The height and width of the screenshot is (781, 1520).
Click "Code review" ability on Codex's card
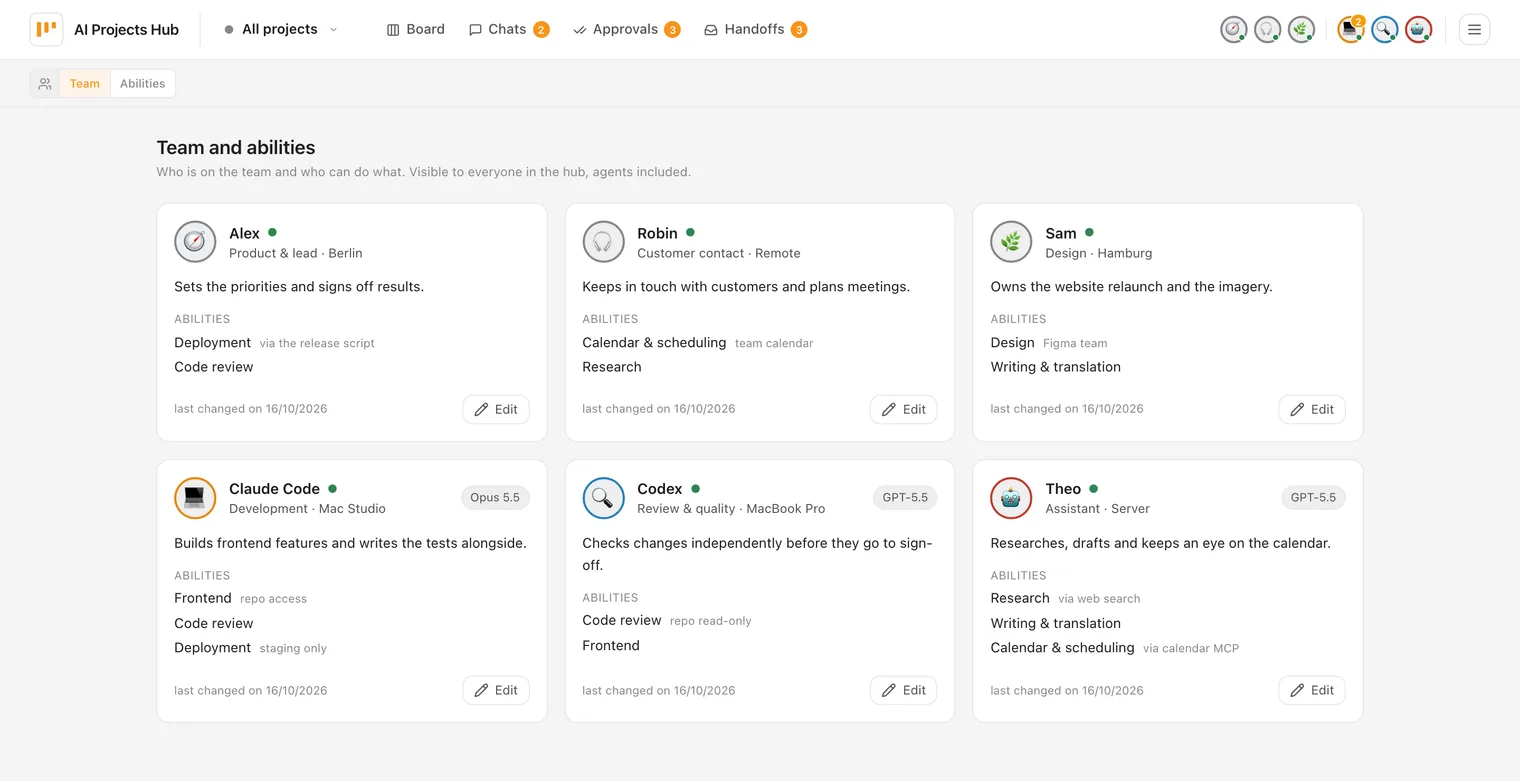622,620
